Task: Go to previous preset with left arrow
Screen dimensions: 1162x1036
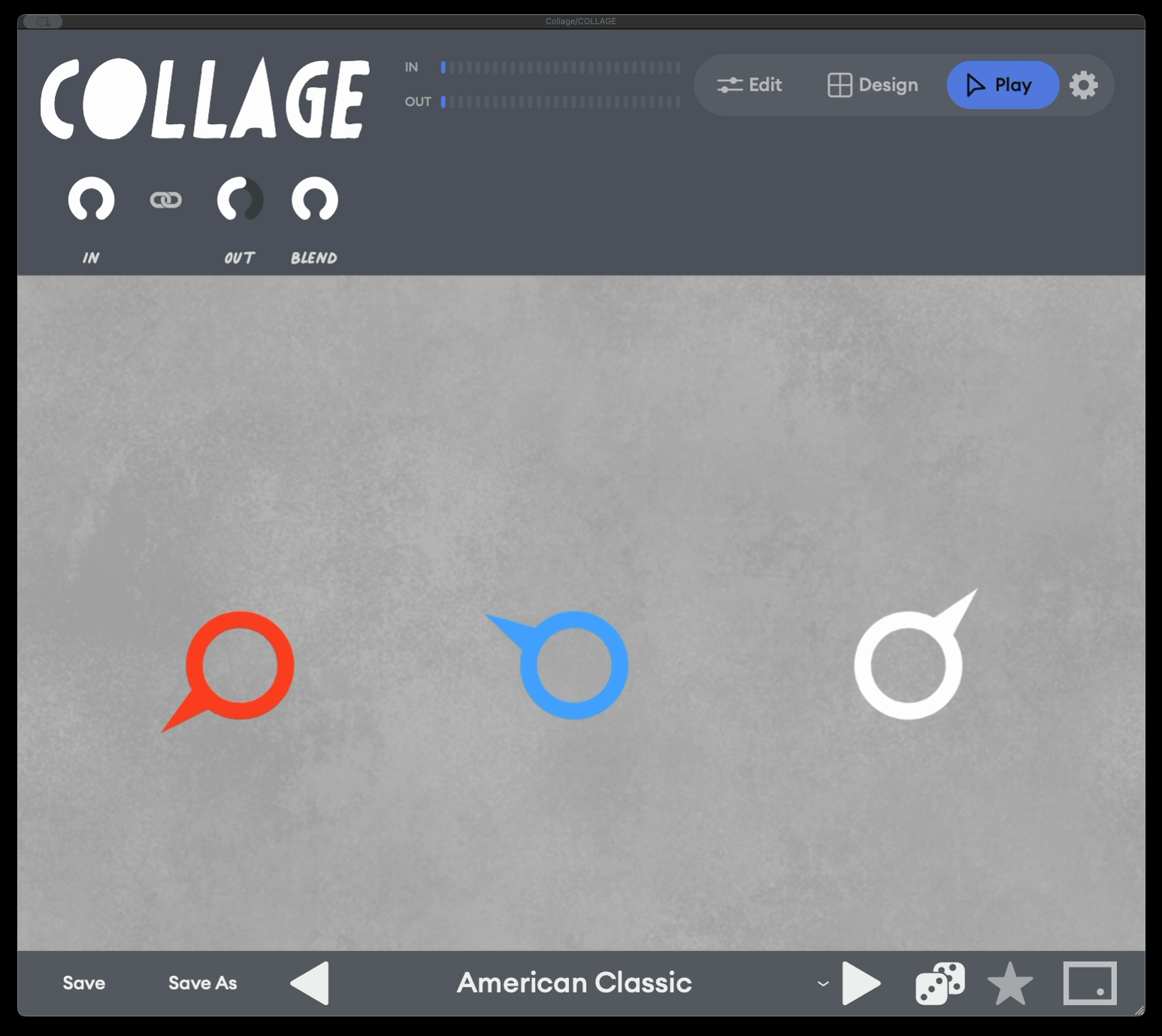Action: pyautogui.click(x=310, y=983)
